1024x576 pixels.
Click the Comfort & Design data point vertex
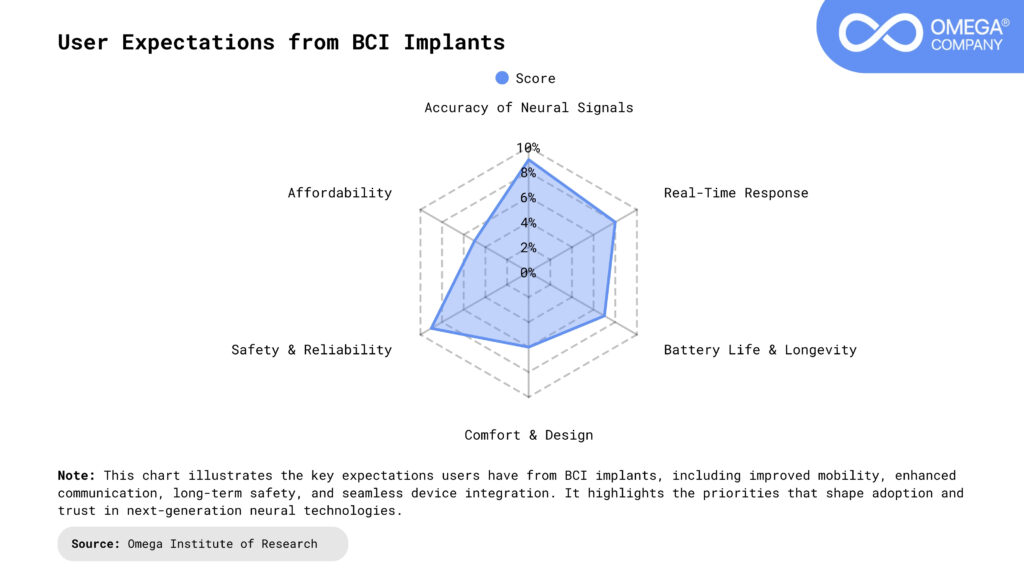coord(528,347)
